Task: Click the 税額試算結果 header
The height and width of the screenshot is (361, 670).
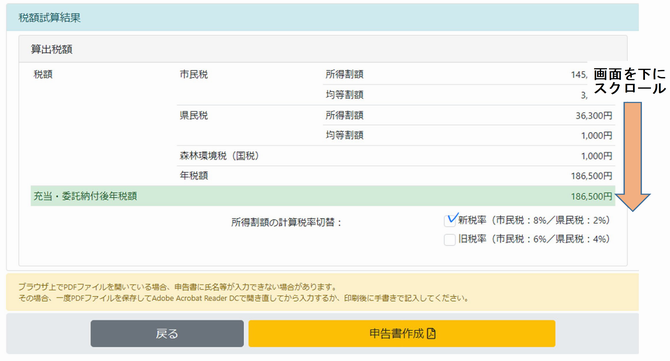Action: tap(50, 18)
